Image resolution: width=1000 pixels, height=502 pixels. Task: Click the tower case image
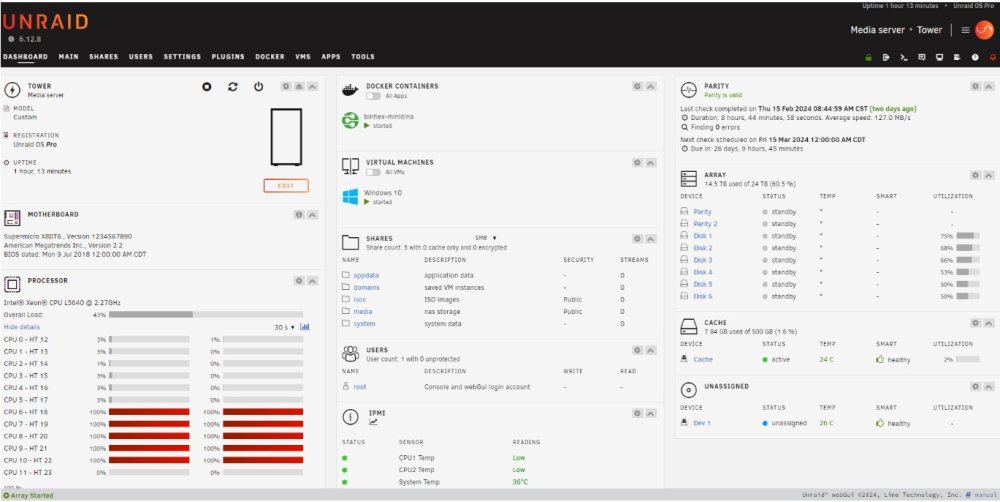(286, 137)
